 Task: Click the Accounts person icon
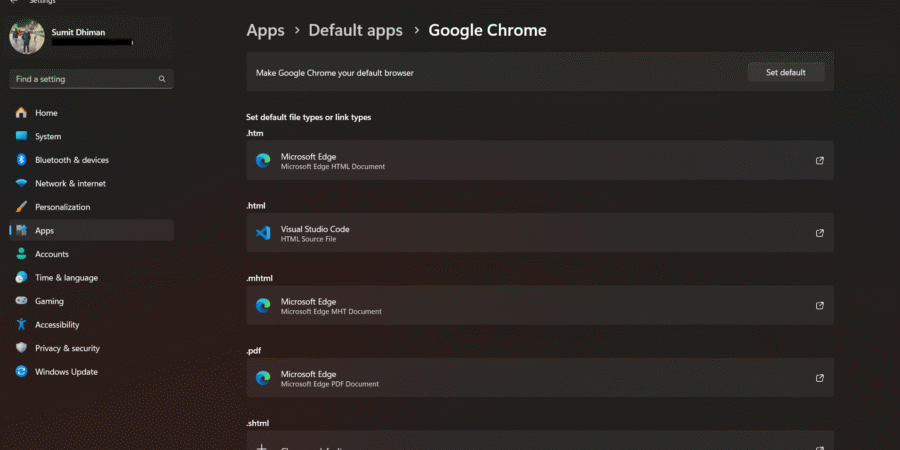(21, 254)
